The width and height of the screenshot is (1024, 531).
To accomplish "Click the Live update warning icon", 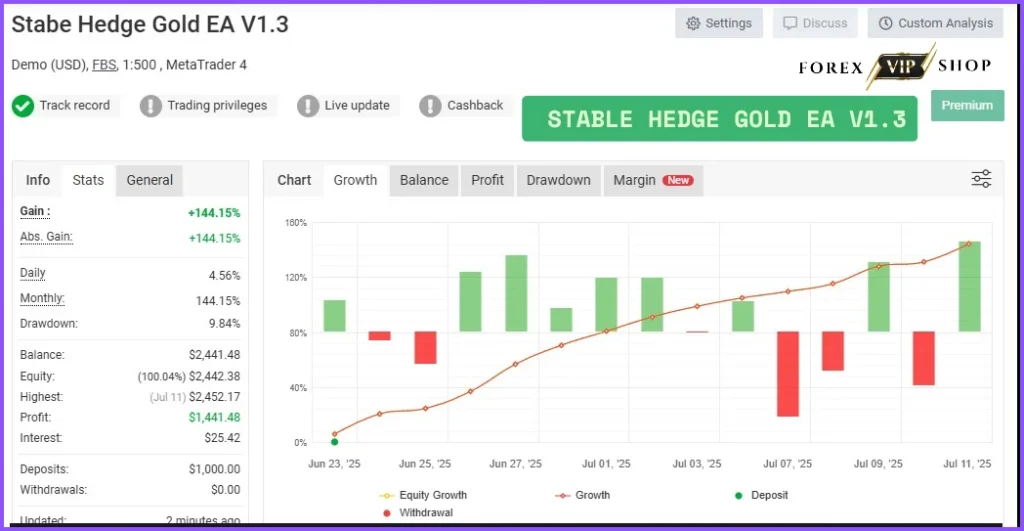I will point(308,106).
